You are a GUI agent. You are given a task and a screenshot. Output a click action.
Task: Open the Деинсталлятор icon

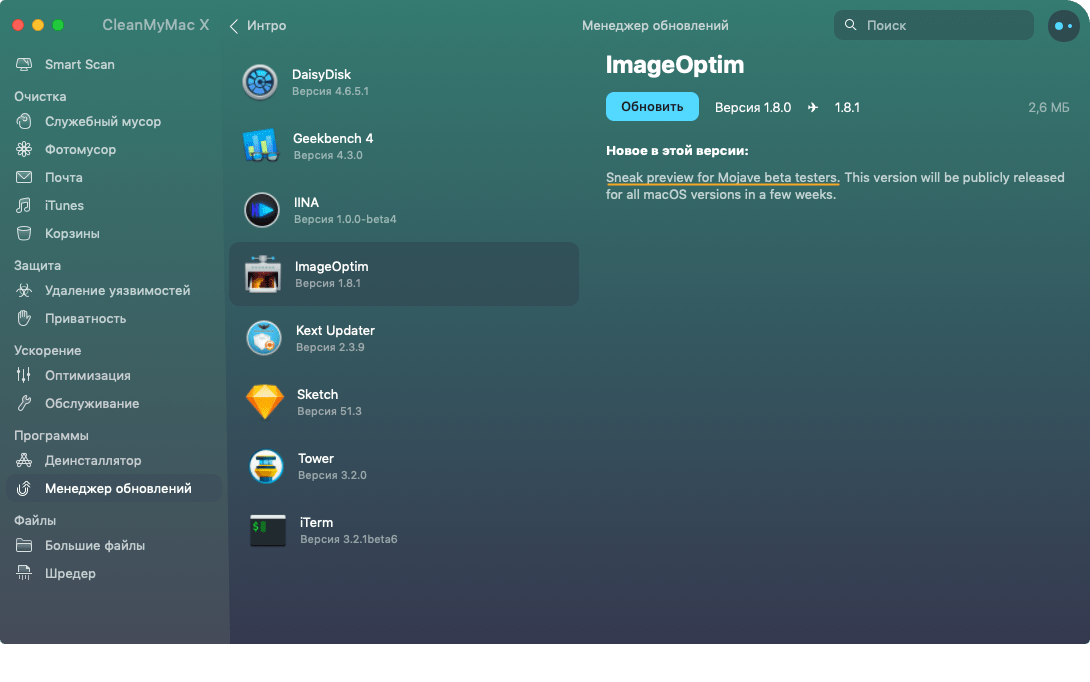tap(24, 460)
